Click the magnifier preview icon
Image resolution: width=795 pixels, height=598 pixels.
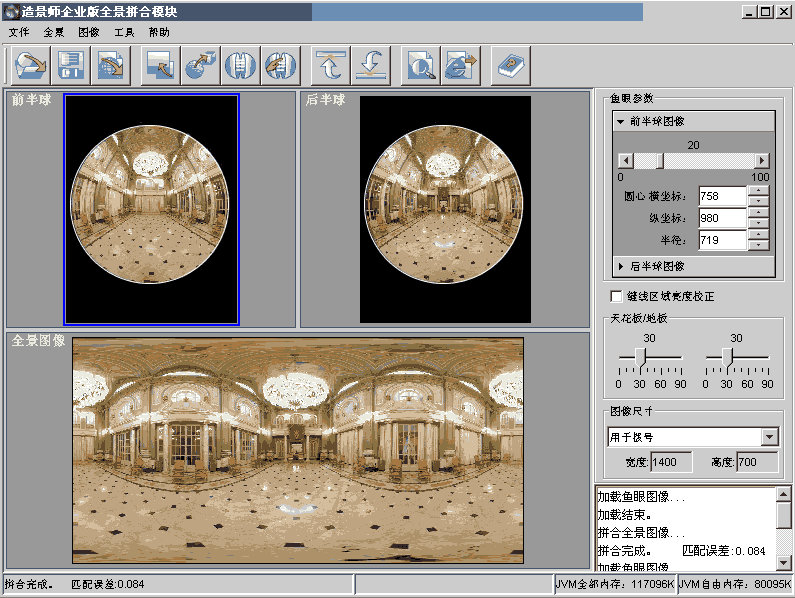(x=420, y=65)
